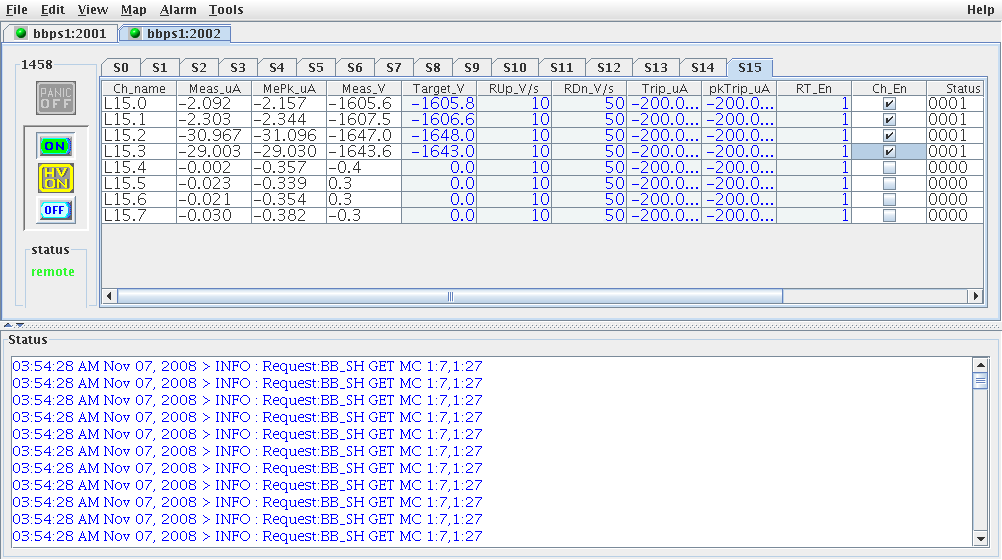
Task: Click table horizontal scrollbar left arrow
Action: (x=109, y=296)
